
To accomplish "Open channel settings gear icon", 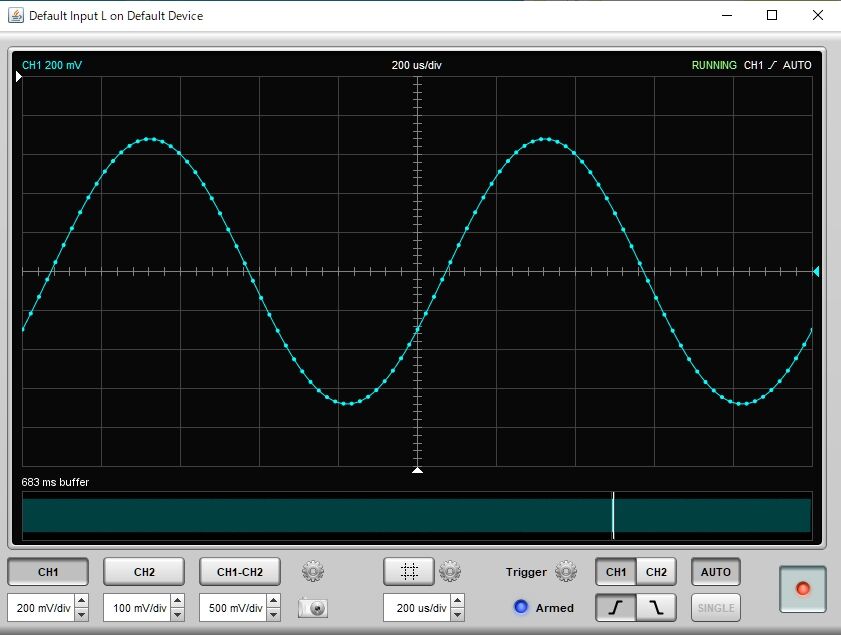I will point(313,571).
